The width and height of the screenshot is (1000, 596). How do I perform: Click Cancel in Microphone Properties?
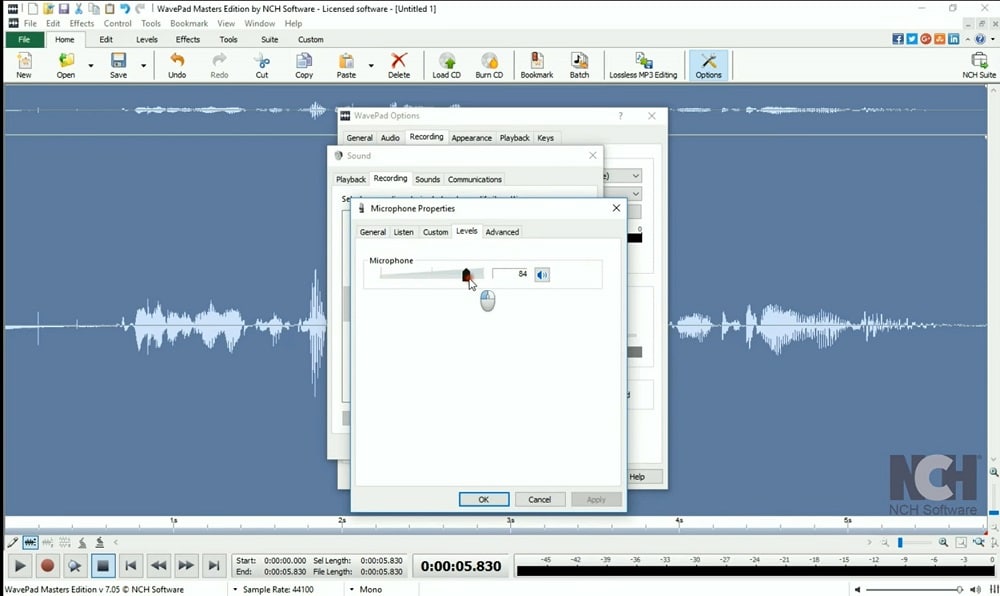(x=540, y=499)
